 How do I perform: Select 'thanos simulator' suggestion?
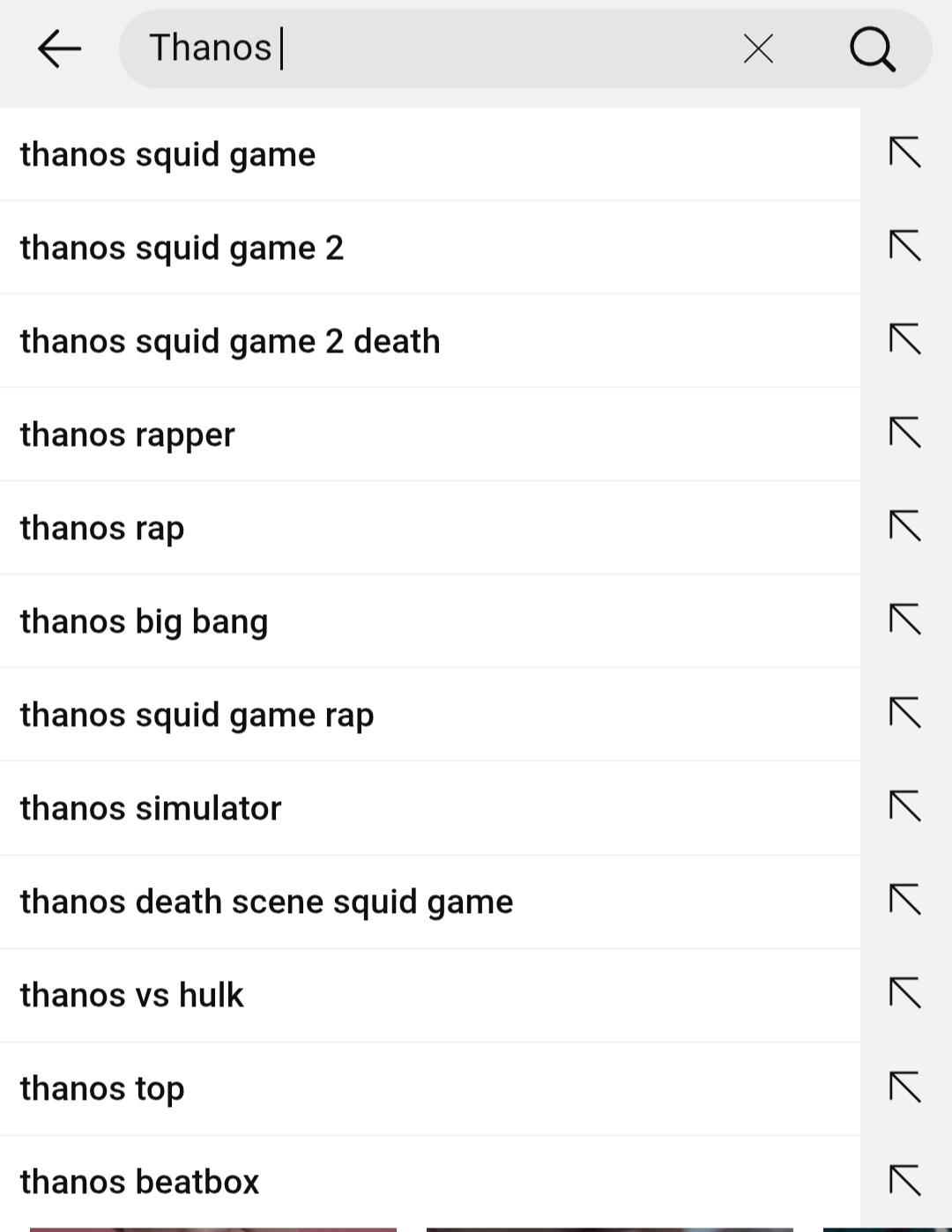coord(151,808)
